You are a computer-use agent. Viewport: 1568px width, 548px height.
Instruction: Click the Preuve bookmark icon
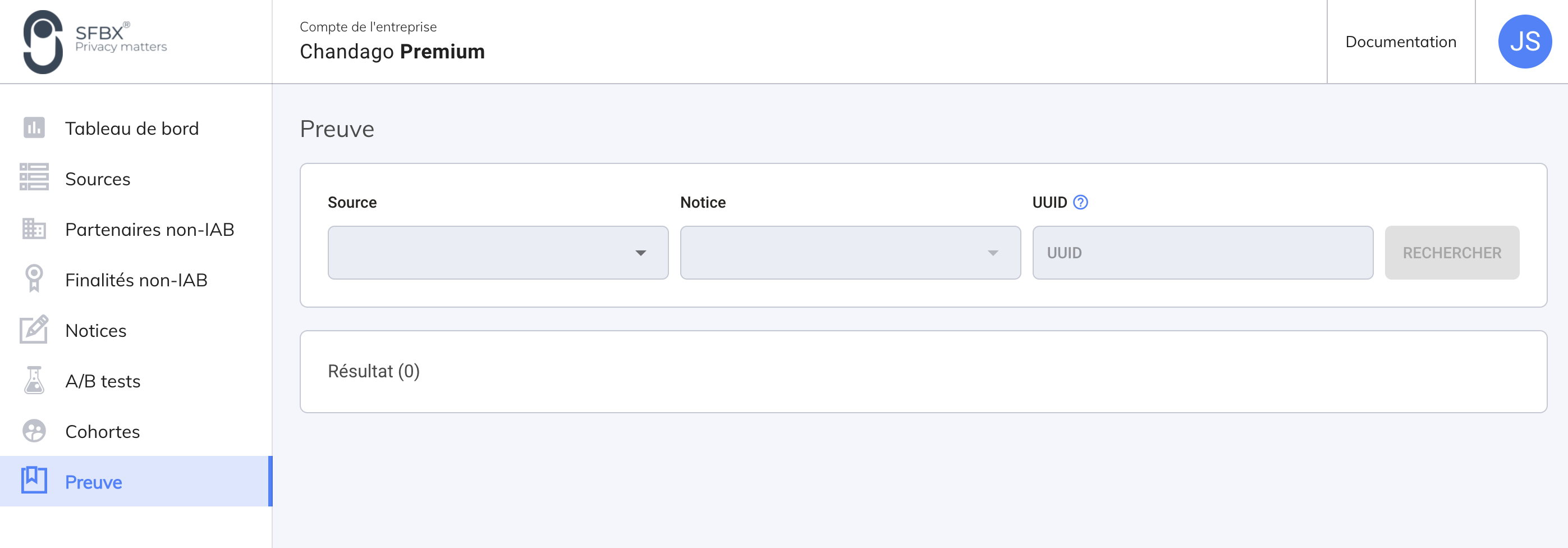pos(34,481)
